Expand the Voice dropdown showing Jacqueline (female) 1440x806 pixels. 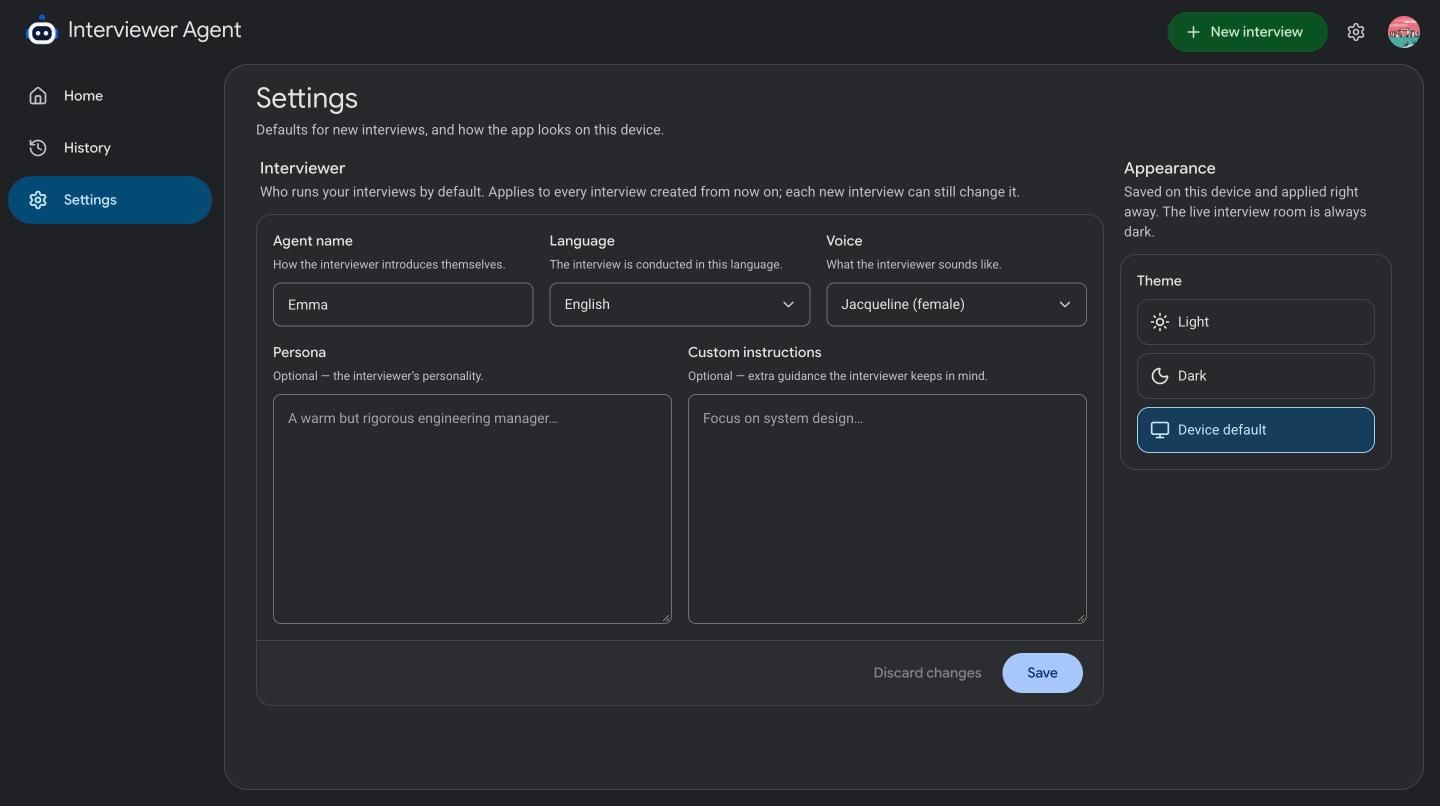[956, 304]
